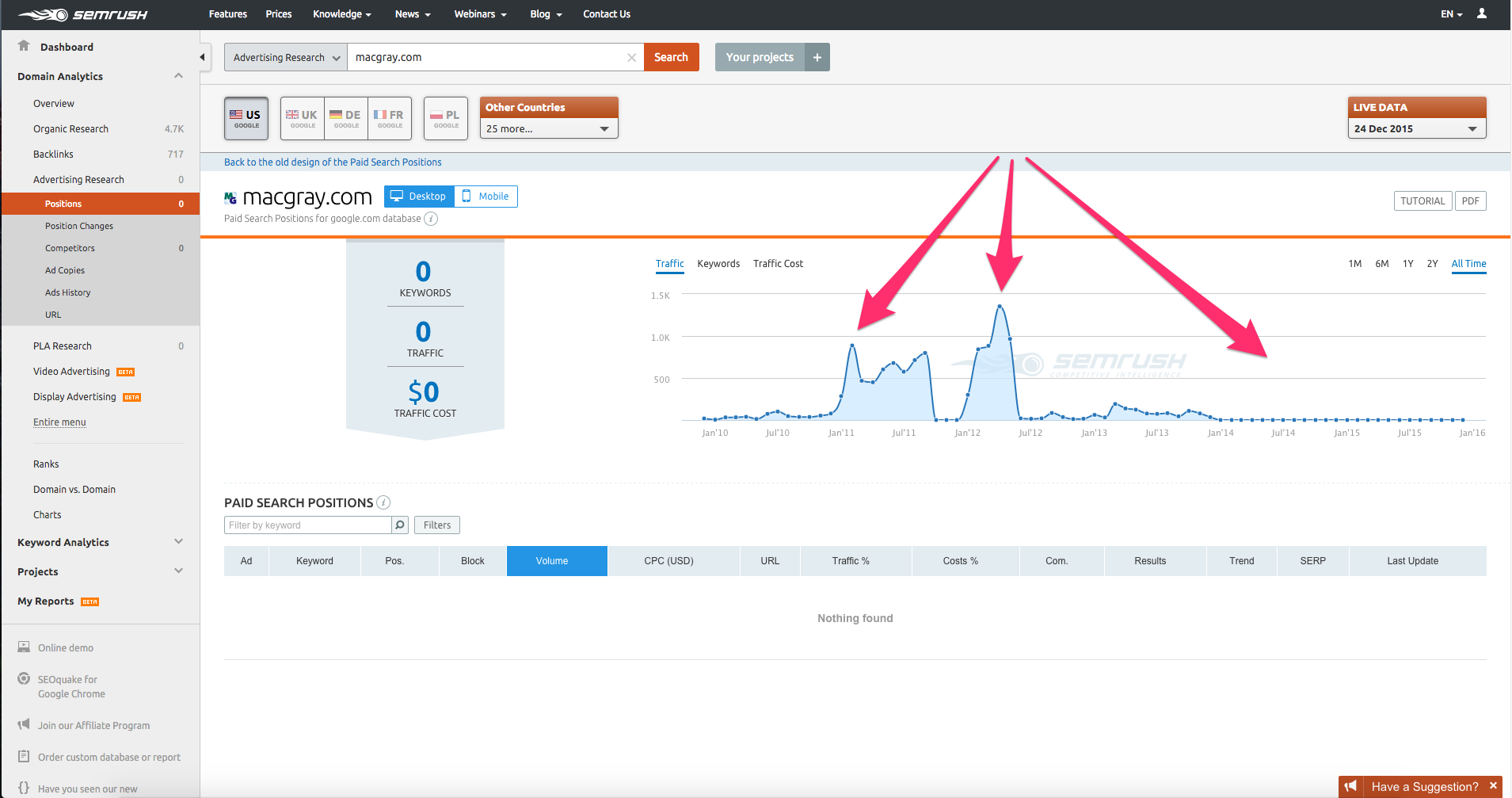This screenshot has width=1512, height=798.
Task: Open the info icon beside google.com database
Action: coord(431,219)
